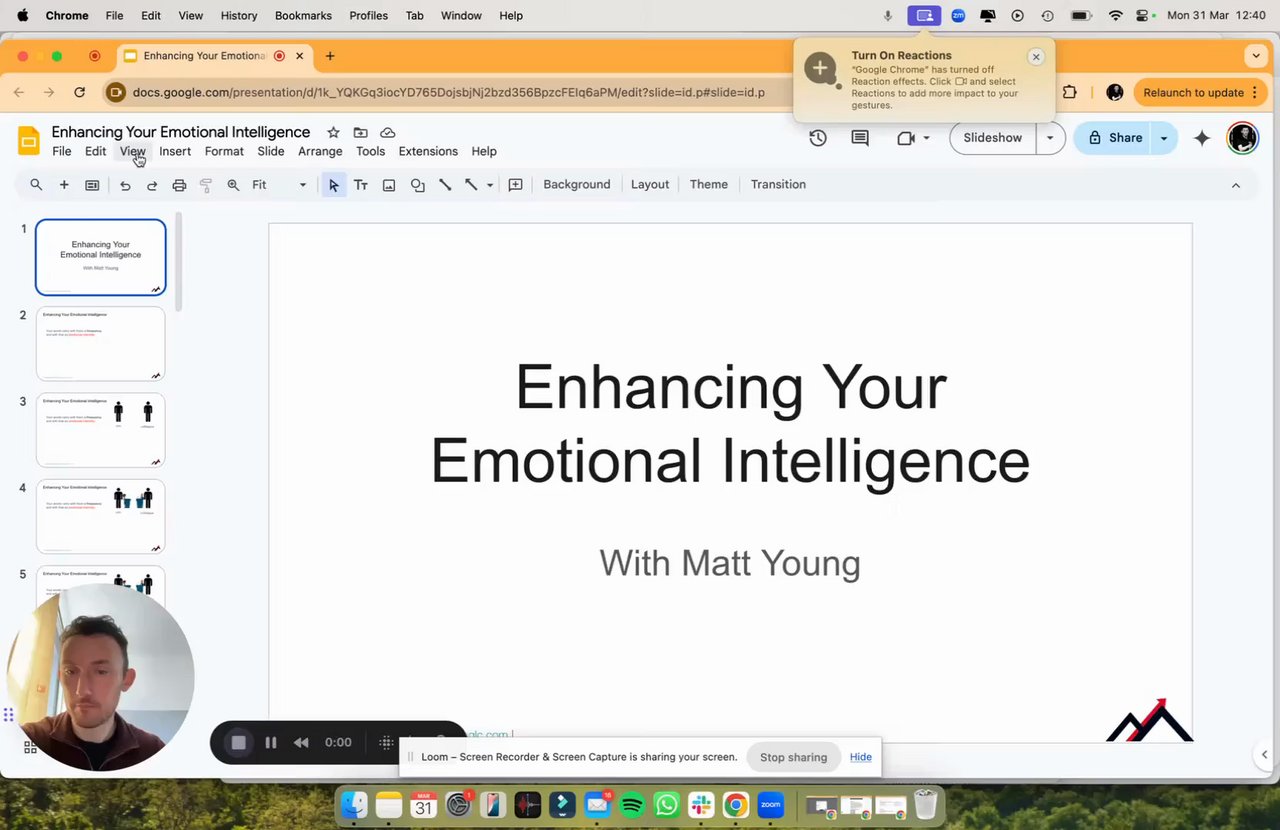The width and height of the screenshot is (1280, 830).
Task: Click the Google Slides home logo
Action: click(x=29, y=140)
